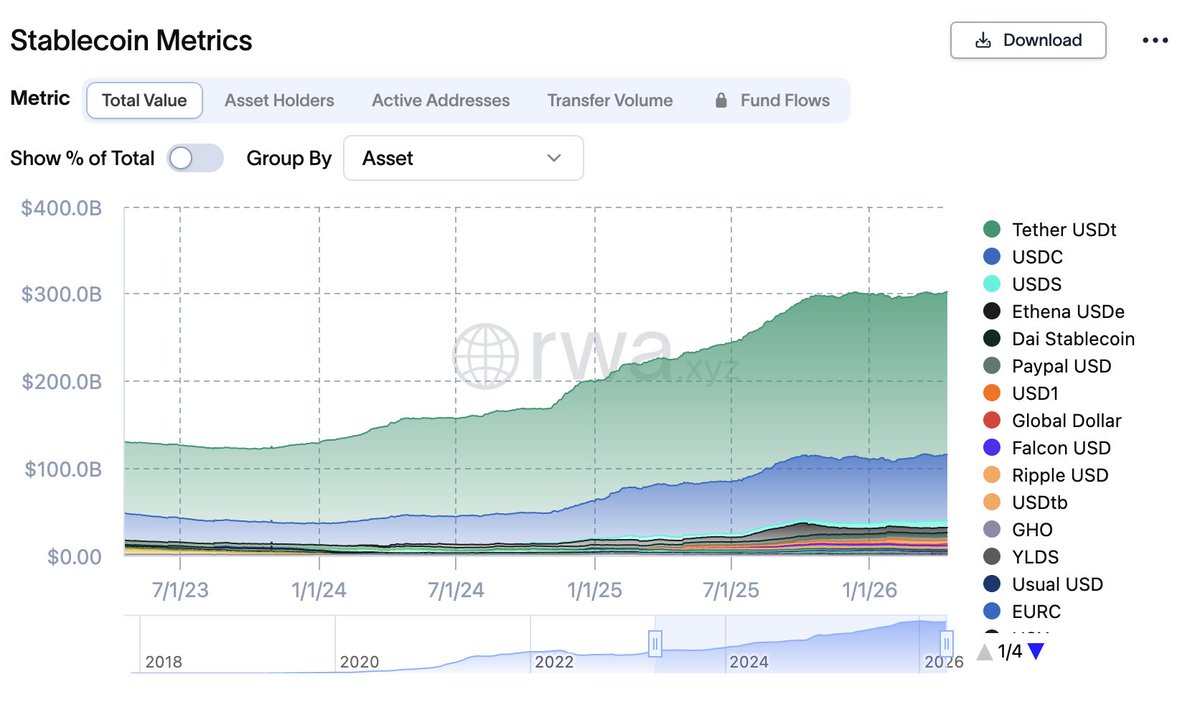The height and width of the screenshot is (702, 1200).
Task: Click the download arrow icon in the Download button
Action: pos(983,40)
